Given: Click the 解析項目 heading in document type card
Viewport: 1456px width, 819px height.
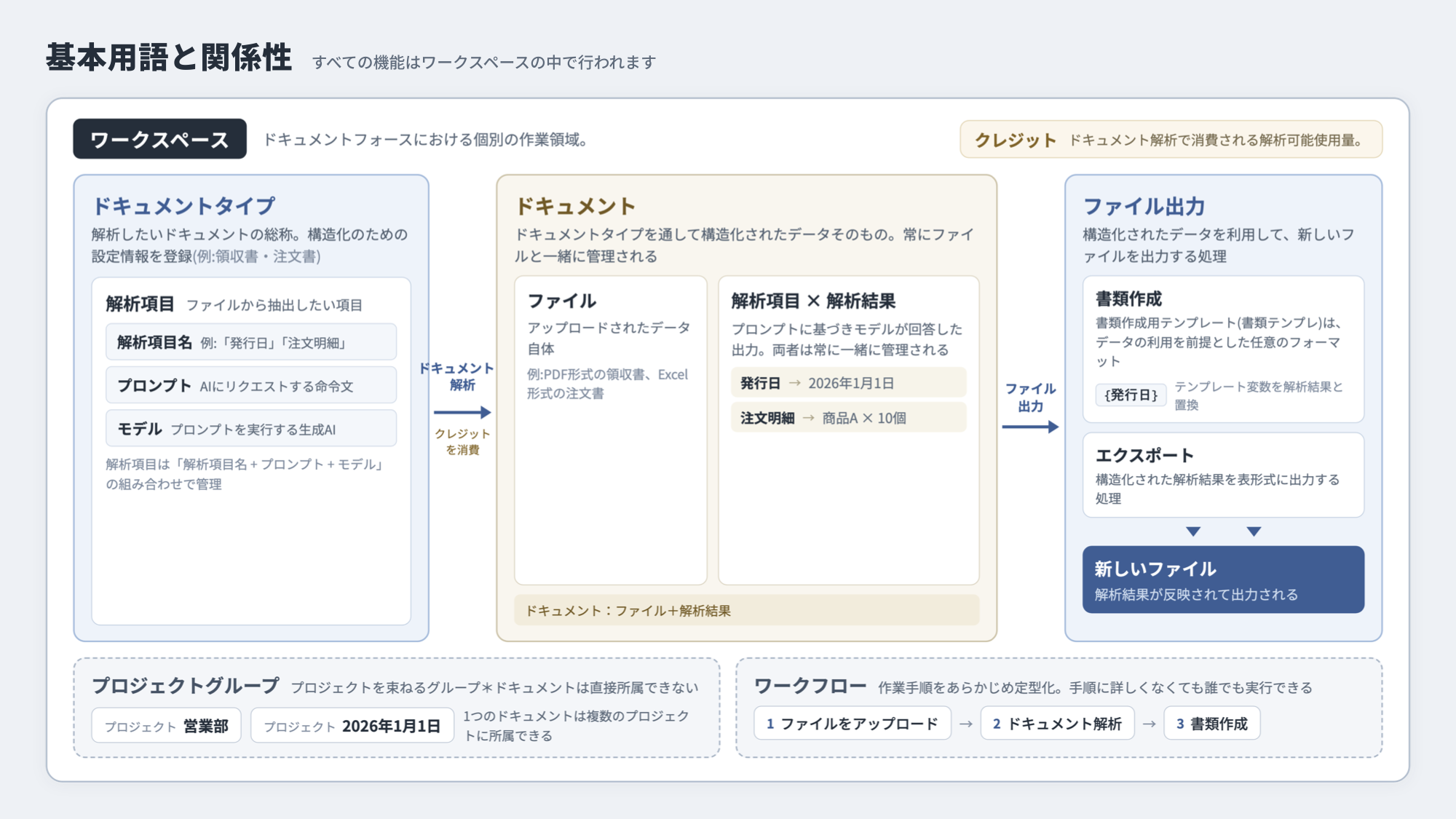Looking at the screenshot, I should coord(140,304).
